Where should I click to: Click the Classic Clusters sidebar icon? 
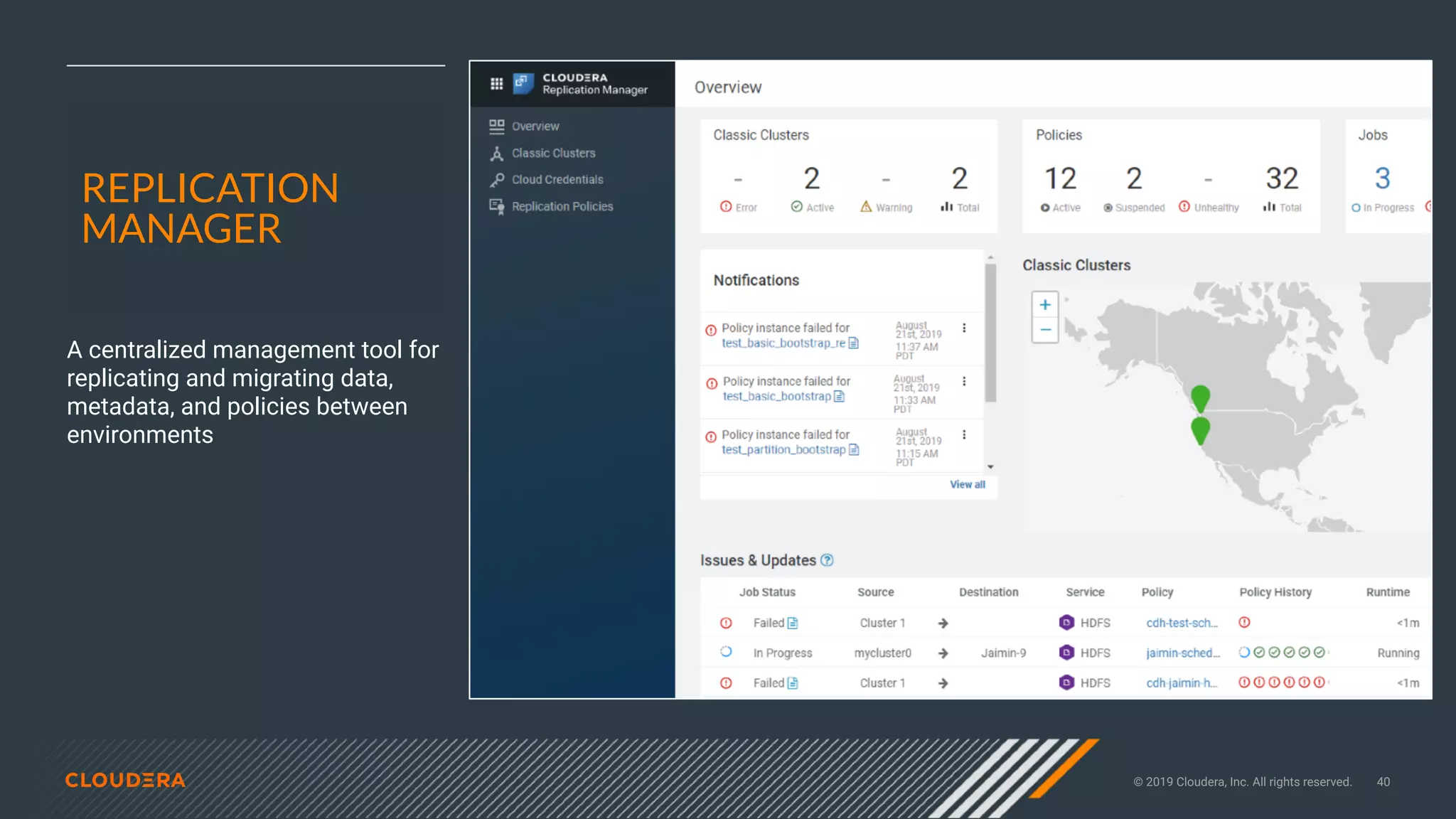[x=497, y=153]
